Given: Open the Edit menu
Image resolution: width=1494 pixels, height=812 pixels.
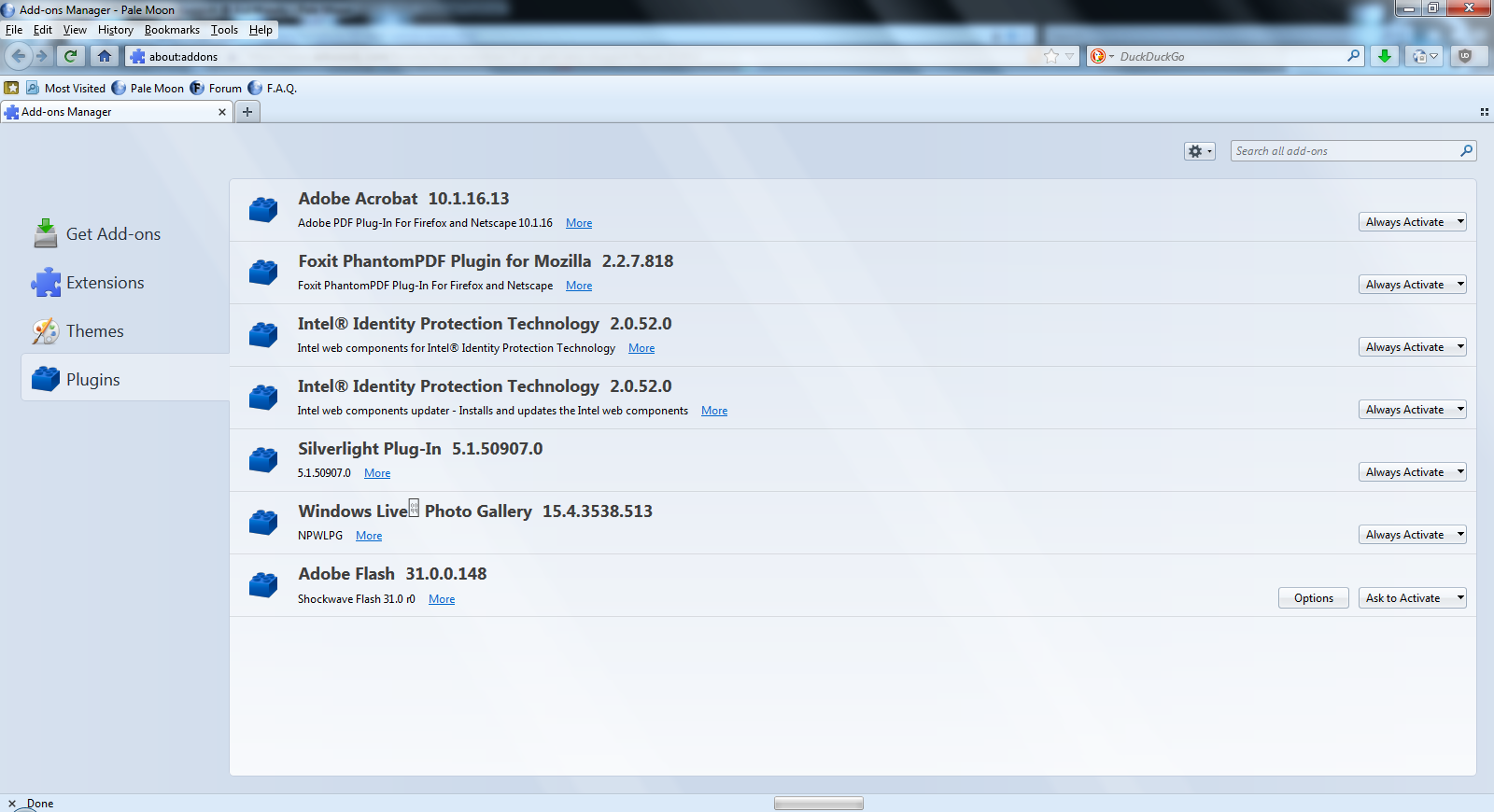Looking at the screenshot, I should [x=43, y=30].
